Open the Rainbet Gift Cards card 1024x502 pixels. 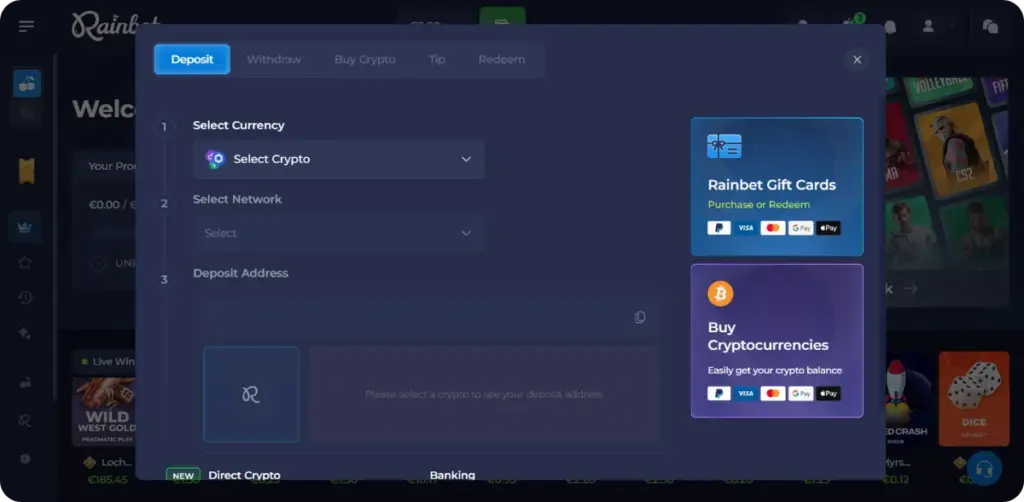(x=777, y=187)
